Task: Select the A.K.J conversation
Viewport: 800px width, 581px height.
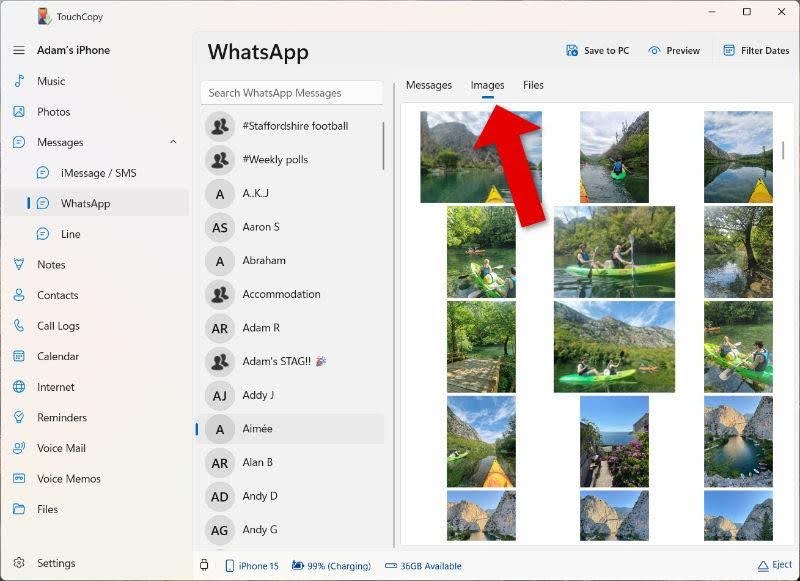Action: [291, 193]
